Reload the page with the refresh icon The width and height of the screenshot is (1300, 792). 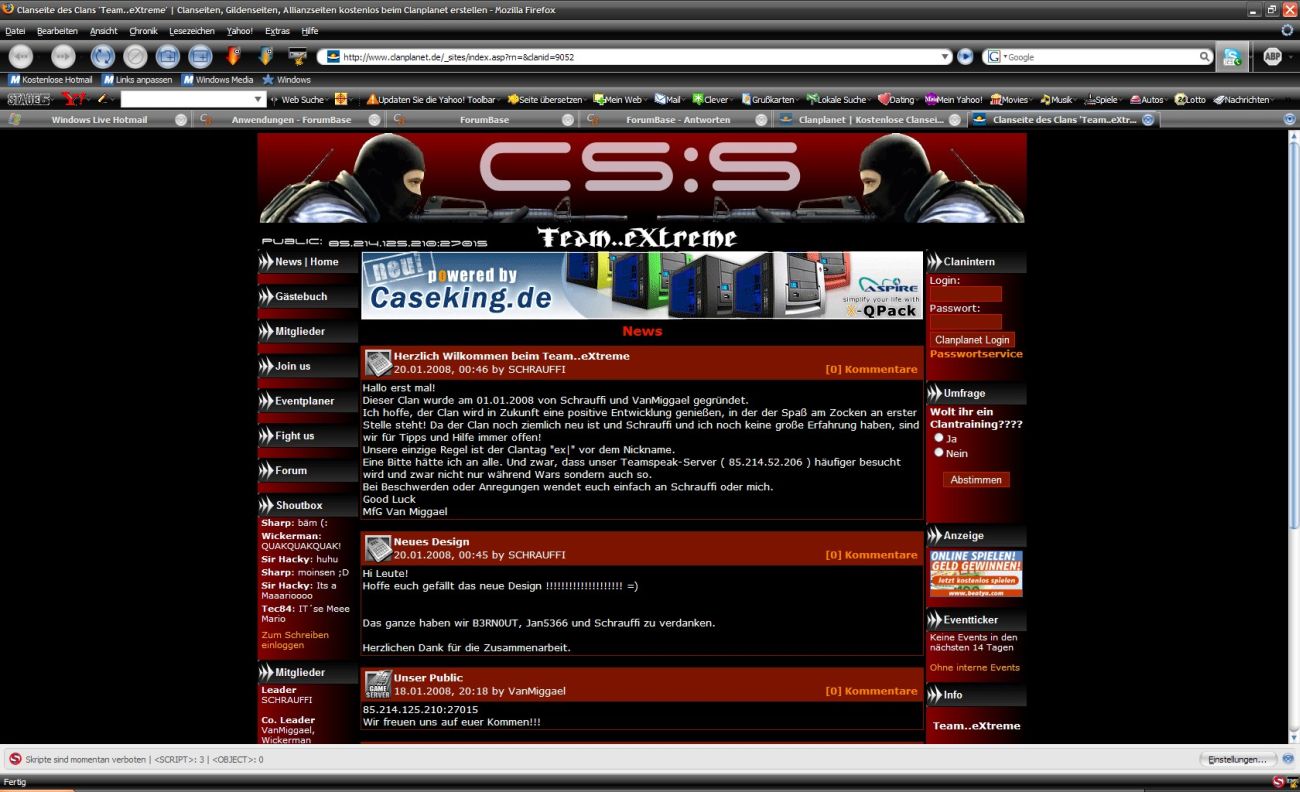click(102, 57)
